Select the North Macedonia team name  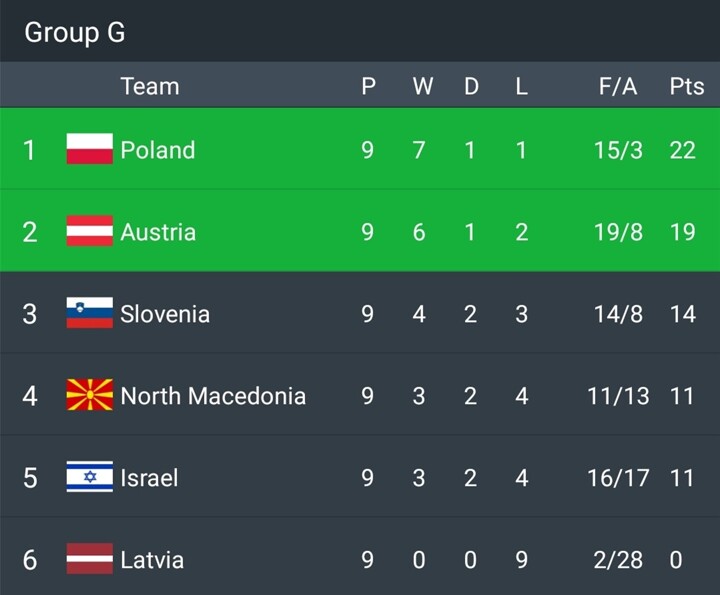click(x=213, y=396)
